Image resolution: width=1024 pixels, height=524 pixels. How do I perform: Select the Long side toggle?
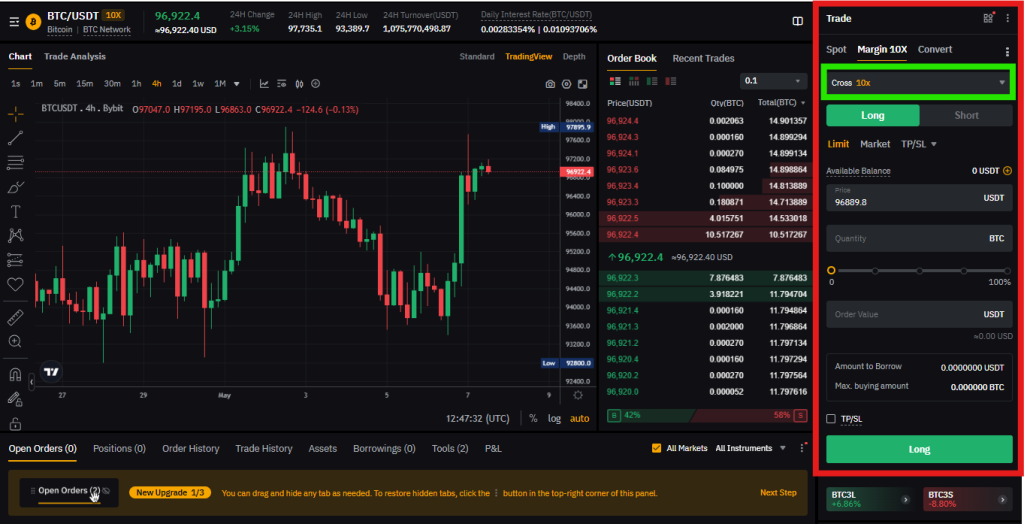click(872, 116)
